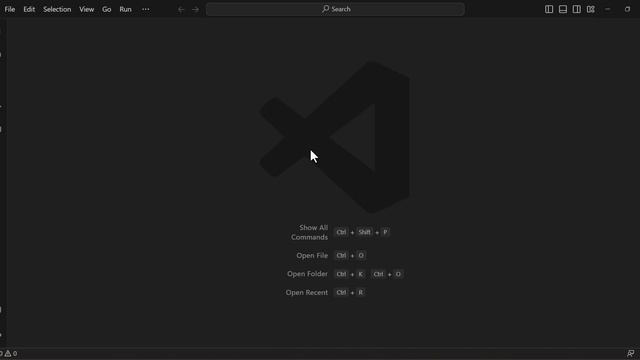Toggle the bottom panel layout icon
Screen dimensions: 640x360
(563, 9)
